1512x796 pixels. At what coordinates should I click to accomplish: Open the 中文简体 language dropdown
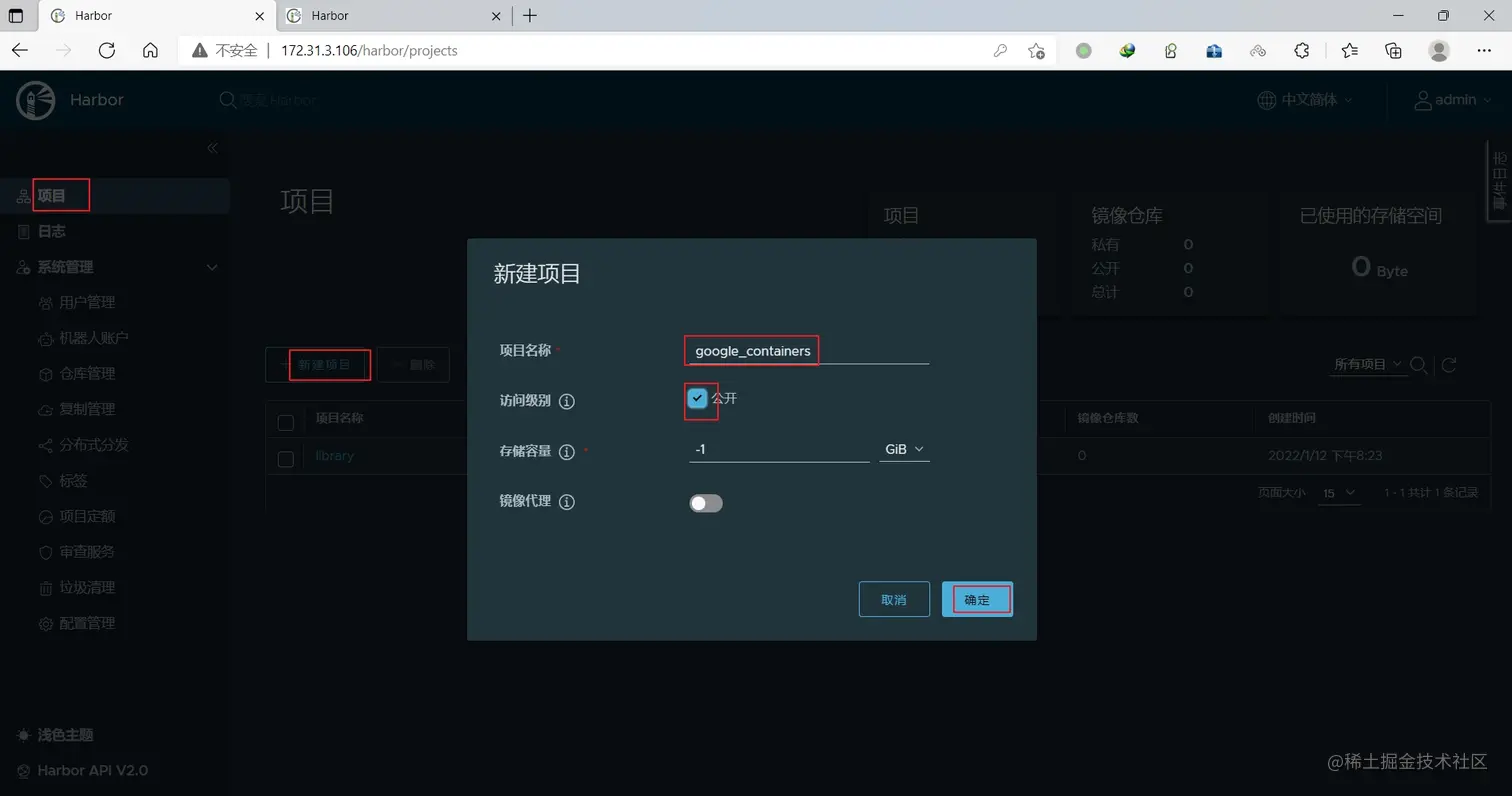[1305, 100]
